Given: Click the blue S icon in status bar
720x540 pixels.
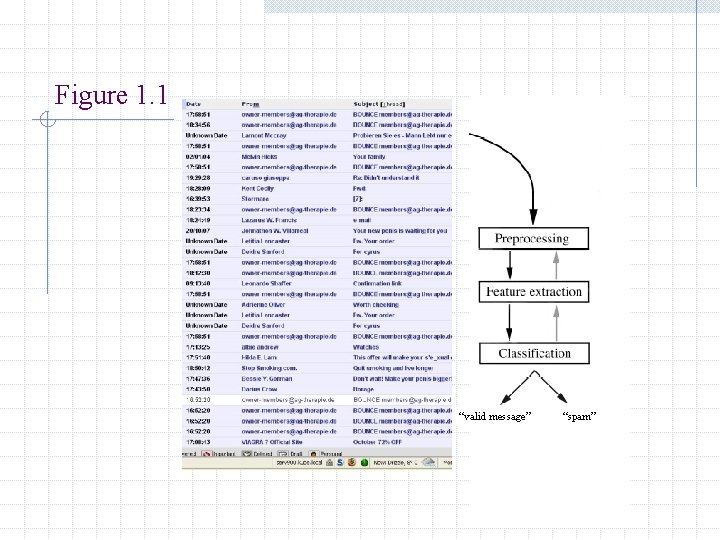Looking at the screenshot, I should [x=340, y=462].
